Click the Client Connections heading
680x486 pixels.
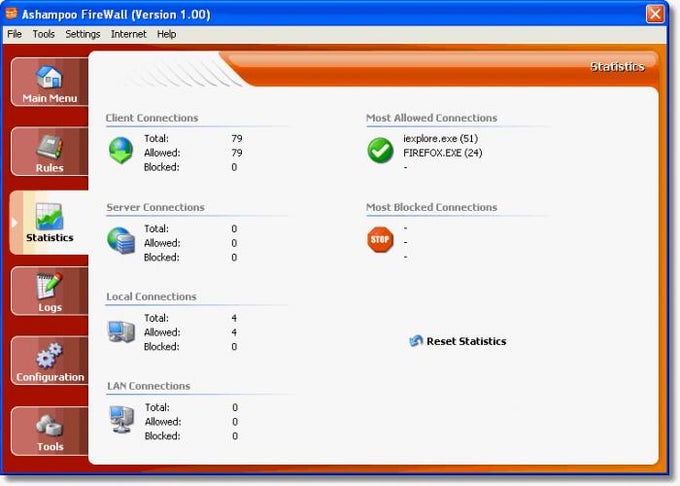pyautogui.click(x=152, y=117)
